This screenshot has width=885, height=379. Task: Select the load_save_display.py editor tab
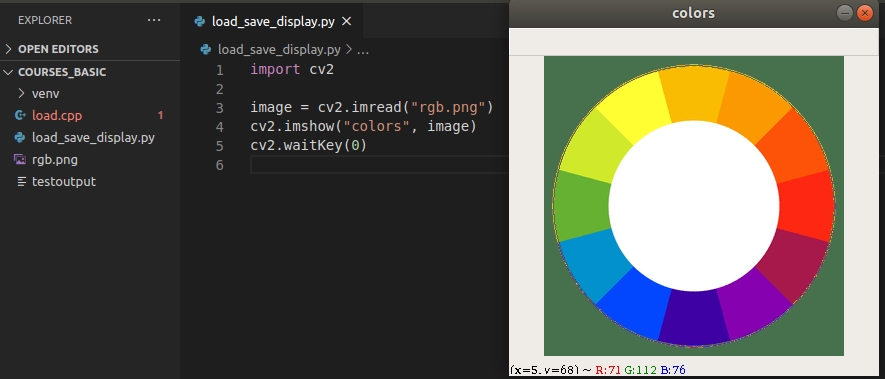pyautogui.click(x=273, y=21)
